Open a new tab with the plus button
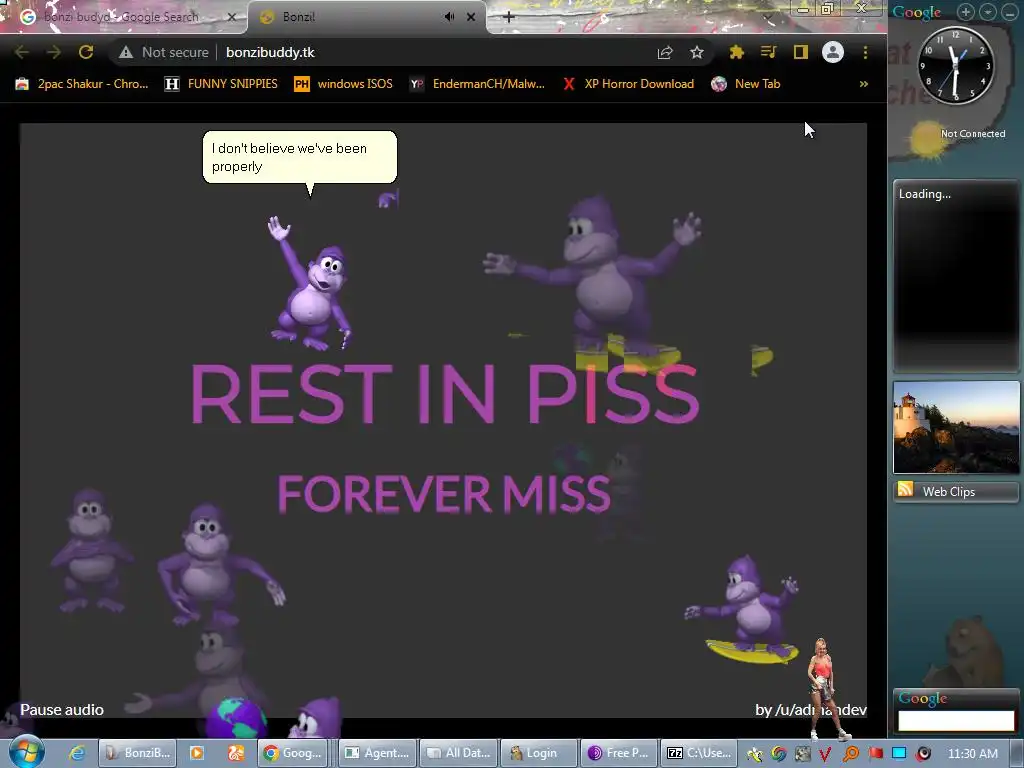Viewport: 1024px width, 768px height. [x=509, y=17]
